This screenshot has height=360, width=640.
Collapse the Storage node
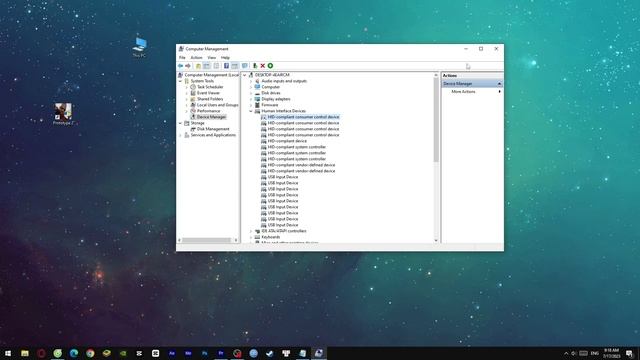point(180,123)
